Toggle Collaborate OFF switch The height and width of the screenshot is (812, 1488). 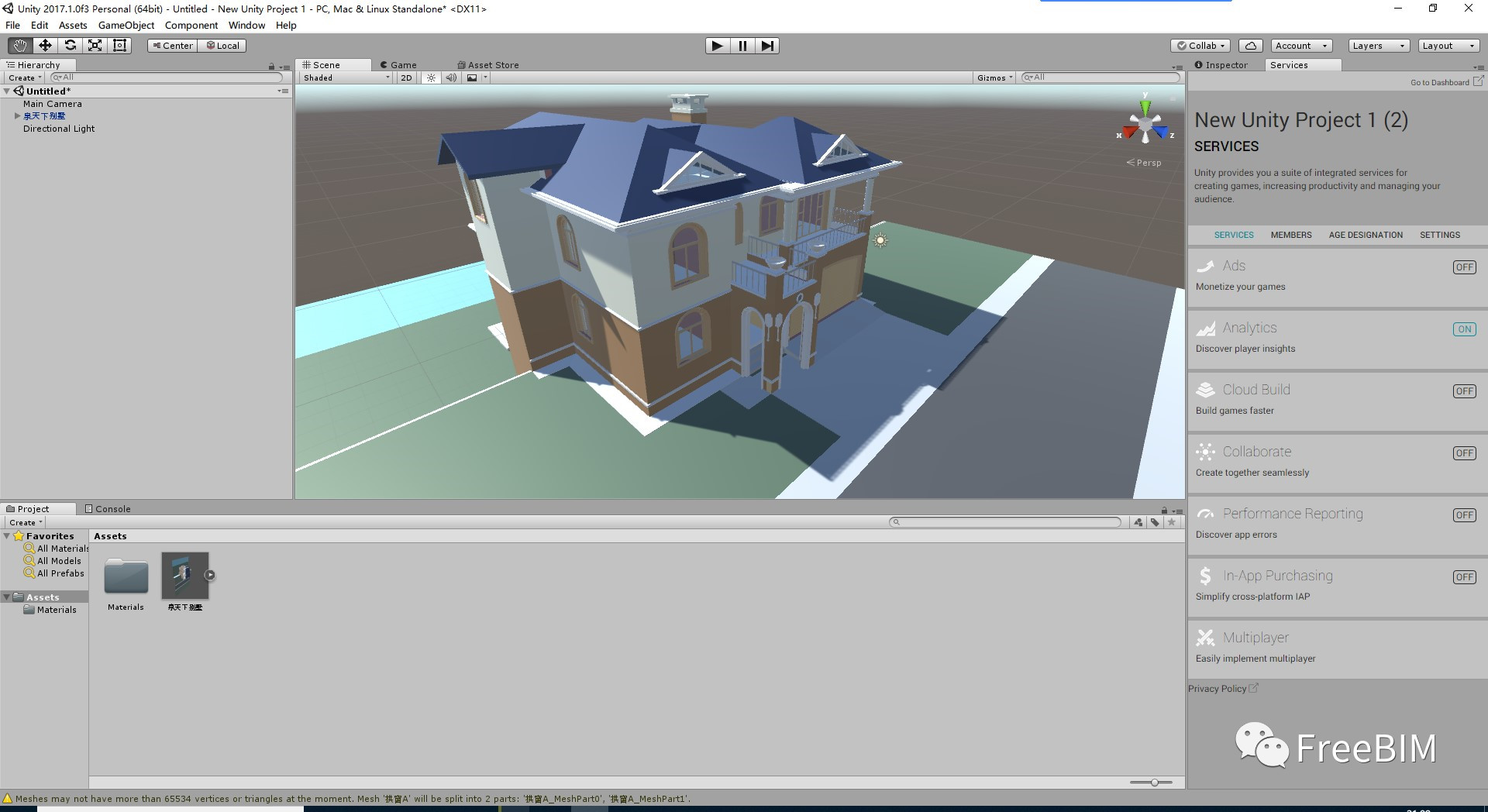click(x=1464, y=453)
